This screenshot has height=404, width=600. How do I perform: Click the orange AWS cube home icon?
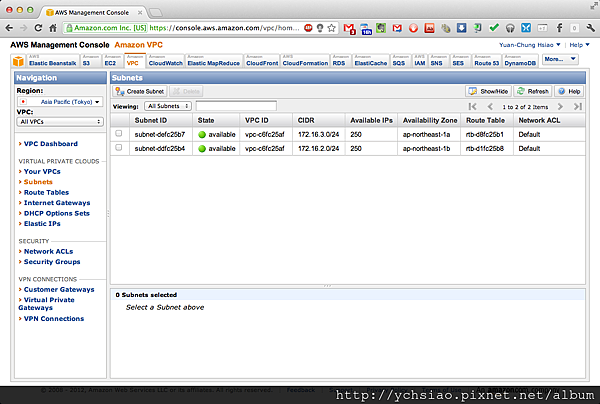point(18,61)
